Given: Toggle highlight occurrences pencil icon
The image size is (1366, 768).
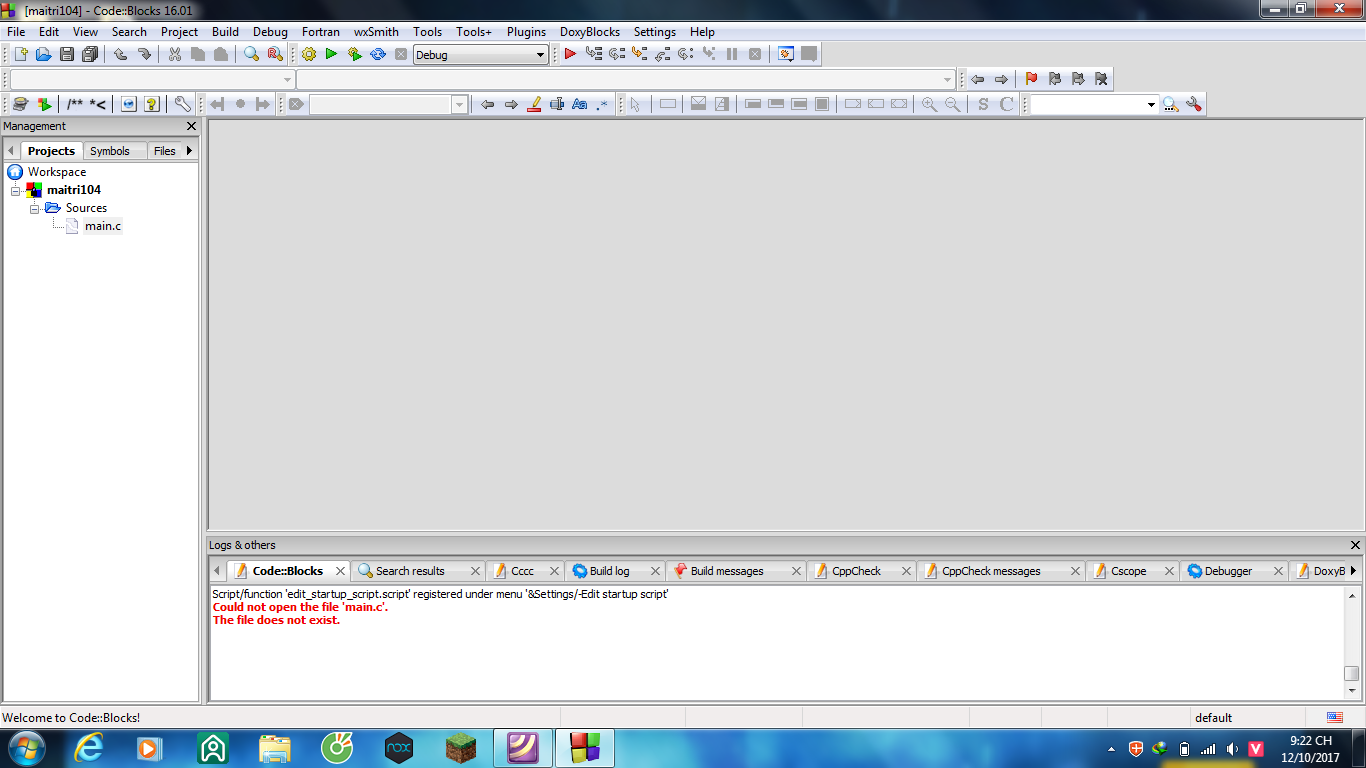Looking at the screenshot, I should point(534,104).
